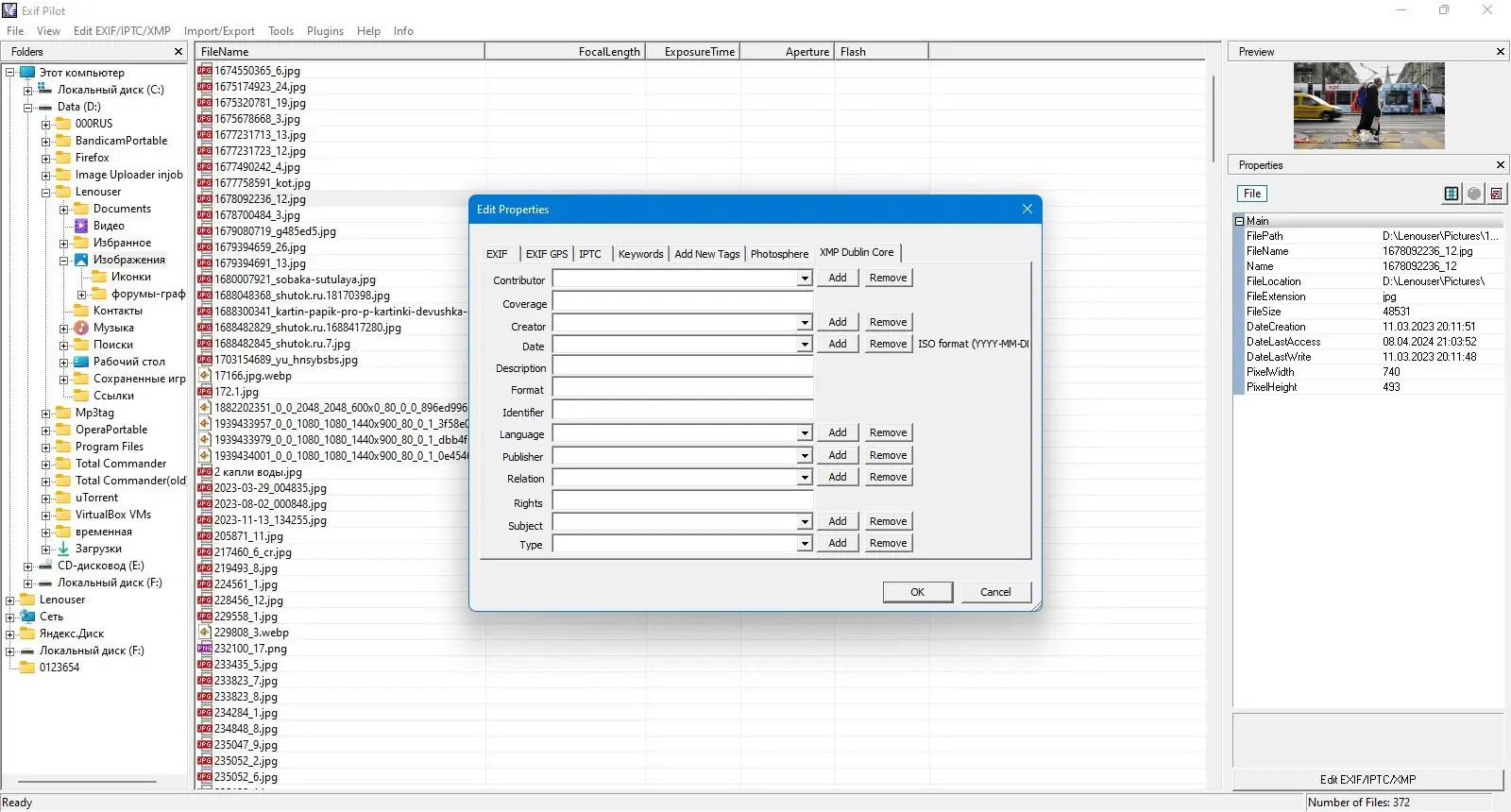Collapse the Lenouser folder node
1511x812 pixels.
(45, 193)
